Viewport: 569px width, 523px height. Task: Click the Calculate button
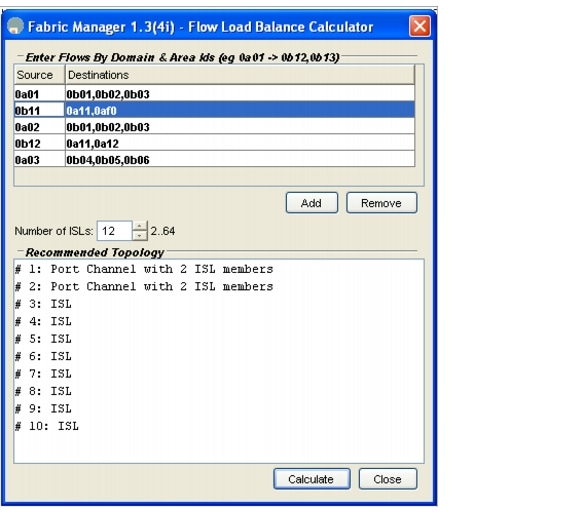[312, 479]
